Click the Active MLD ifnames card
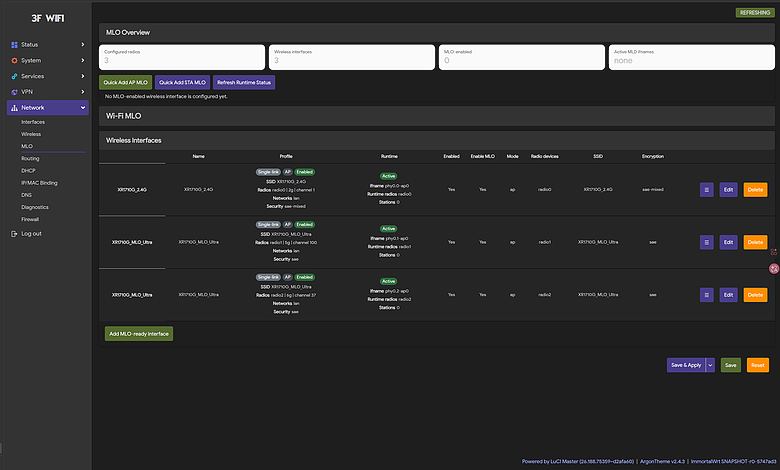The height and width of the screenshot is (470, 780). click(691, 57)
